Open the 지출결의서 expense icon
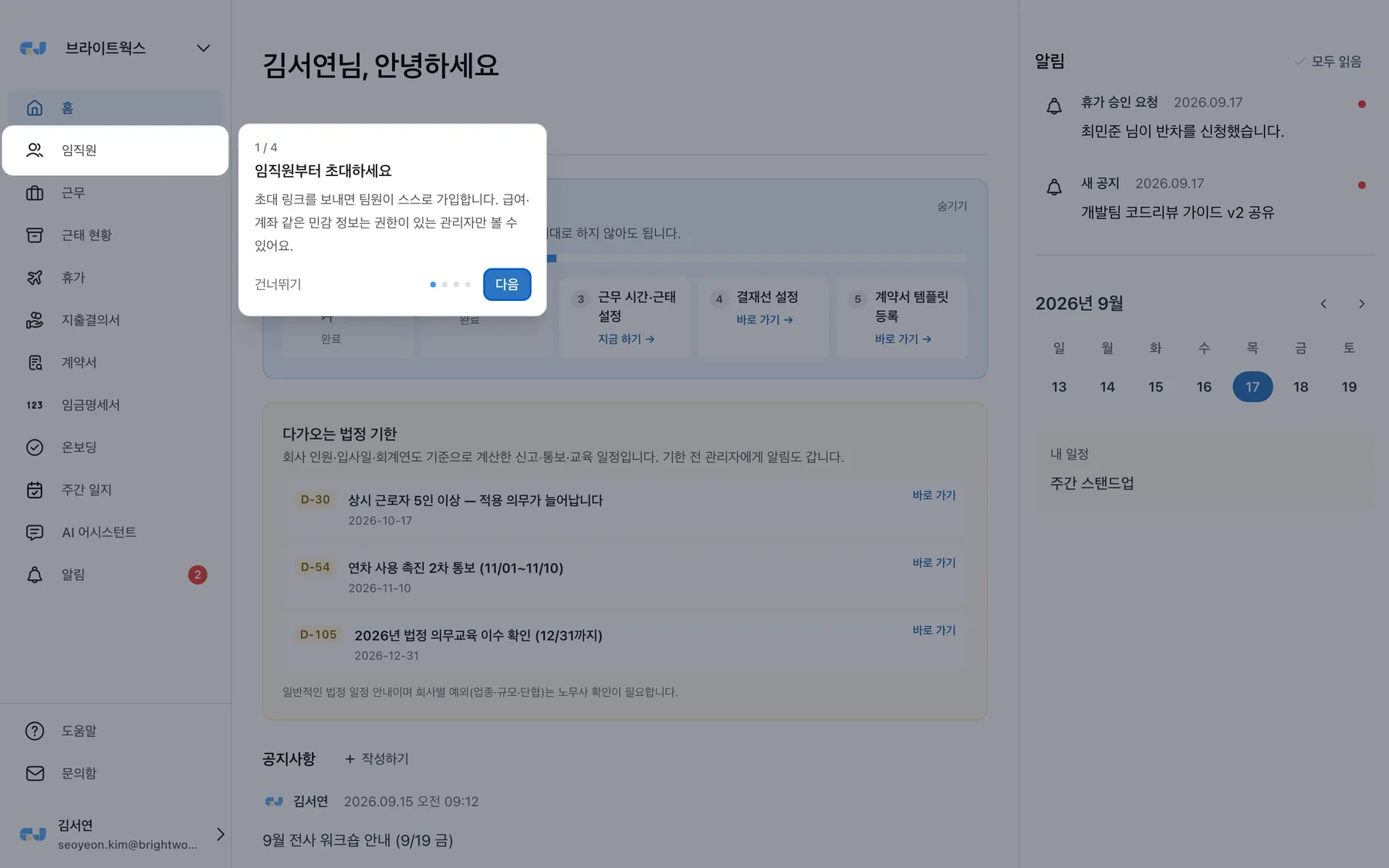1389x868 pixels. 35,320
